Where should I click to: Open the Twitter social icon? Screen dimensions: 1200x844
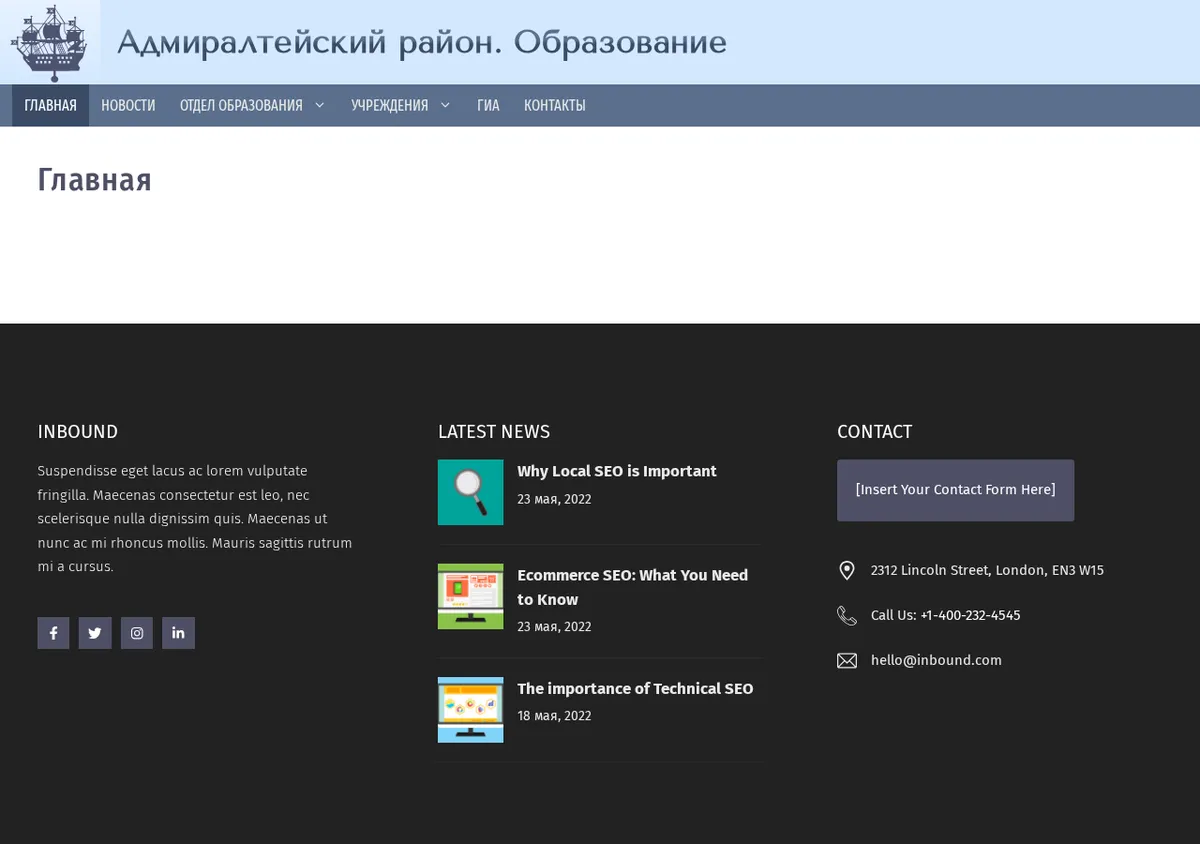tap(95, 633)
